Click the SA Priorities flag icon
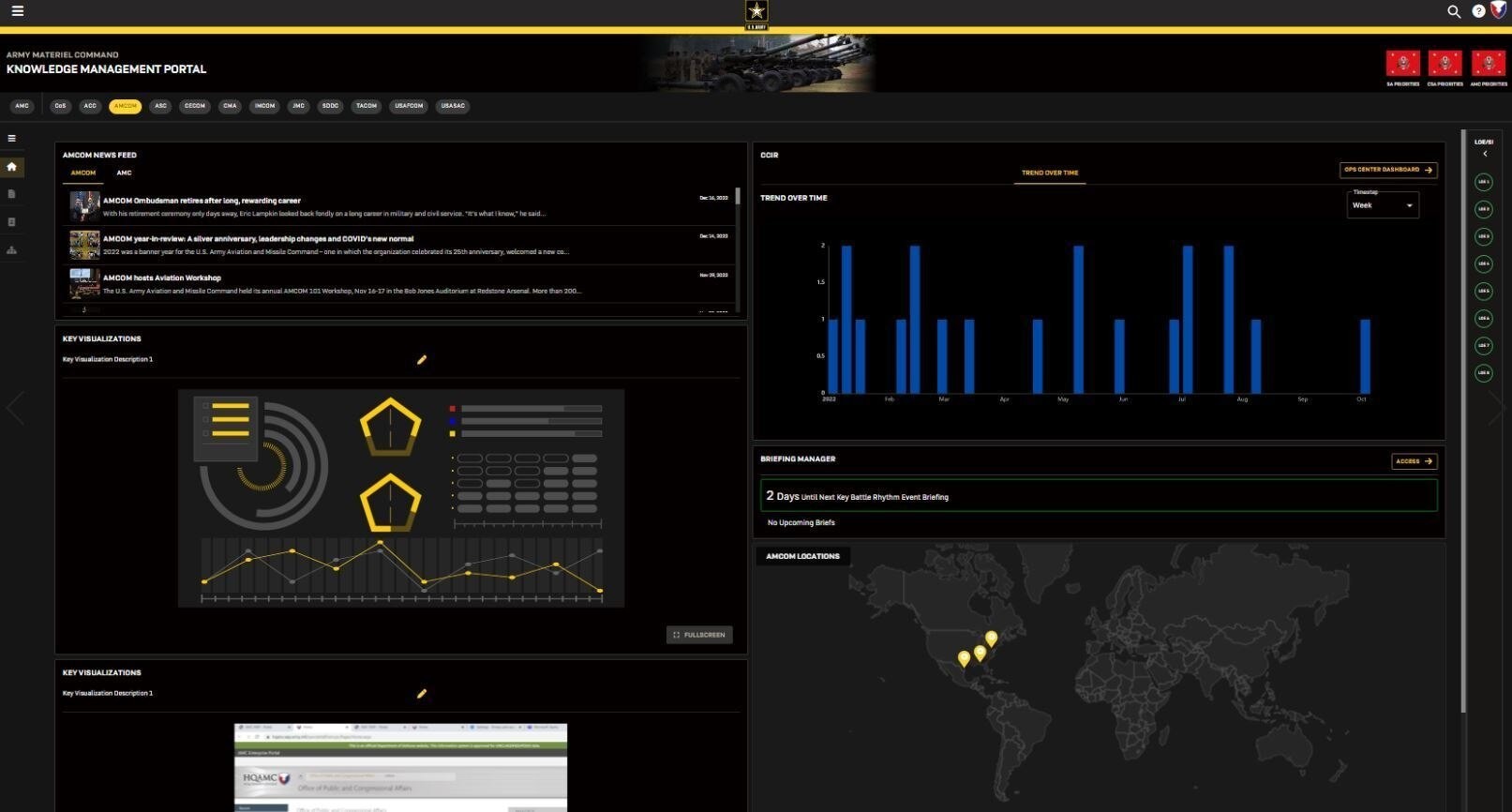This screenshot has width=1512, height=812. [x=1402, y=64]
